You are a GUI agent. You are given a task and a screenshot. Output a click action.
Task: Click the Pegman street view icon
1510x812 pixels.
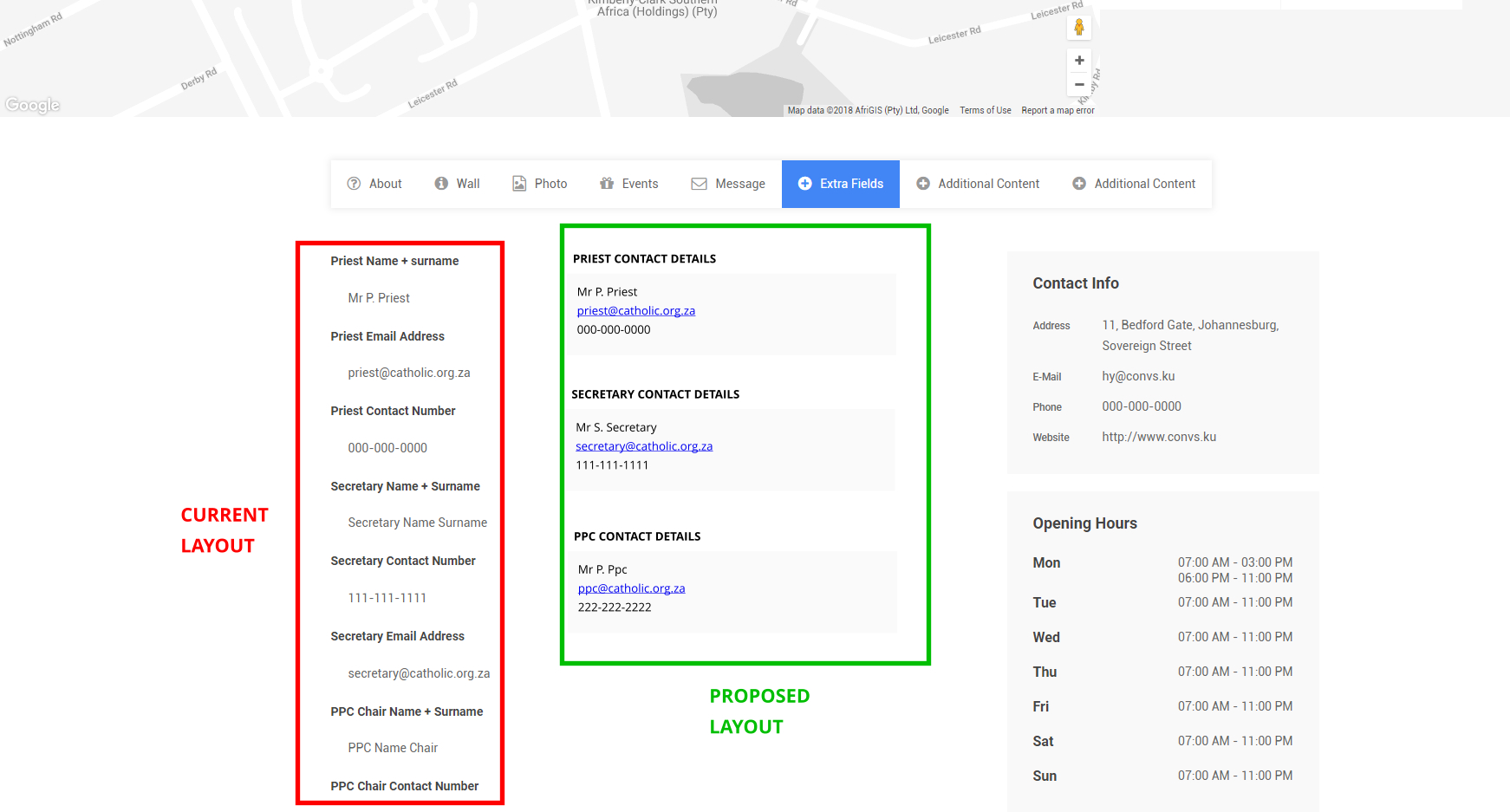click(x=1078, y=27)
